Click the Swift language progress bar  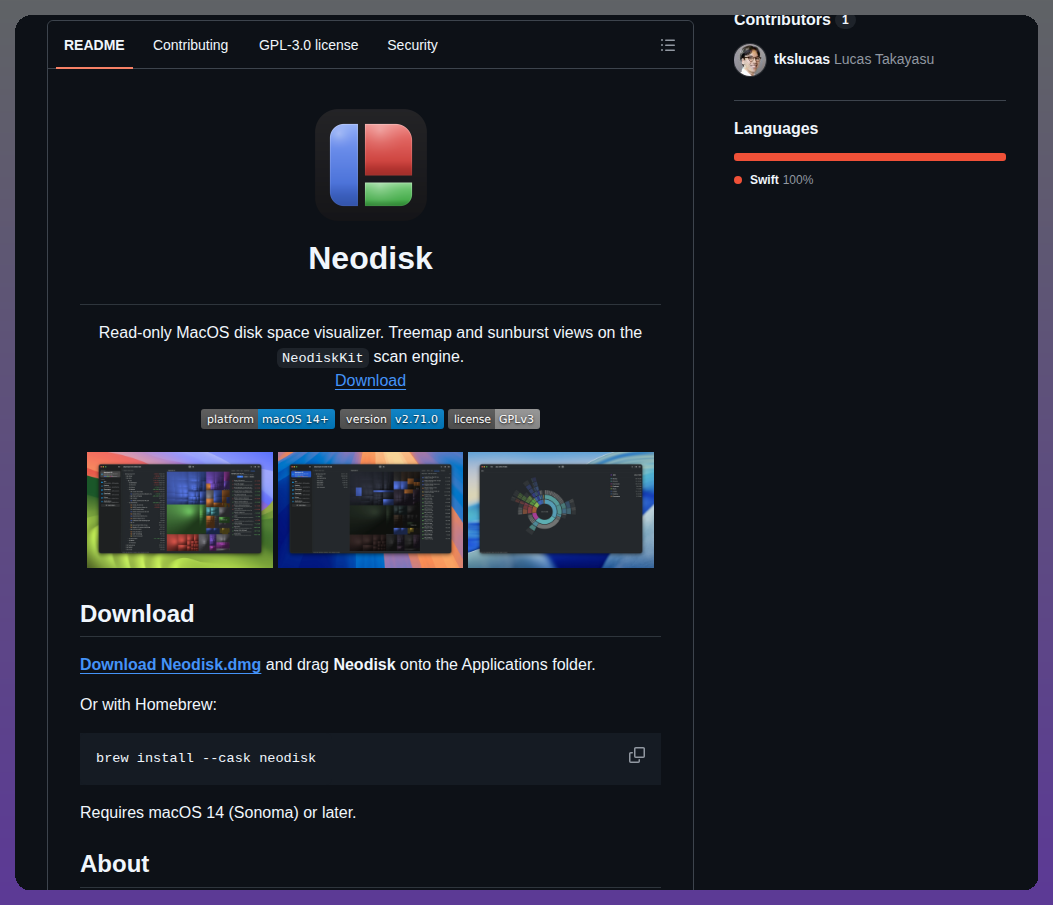870,157
